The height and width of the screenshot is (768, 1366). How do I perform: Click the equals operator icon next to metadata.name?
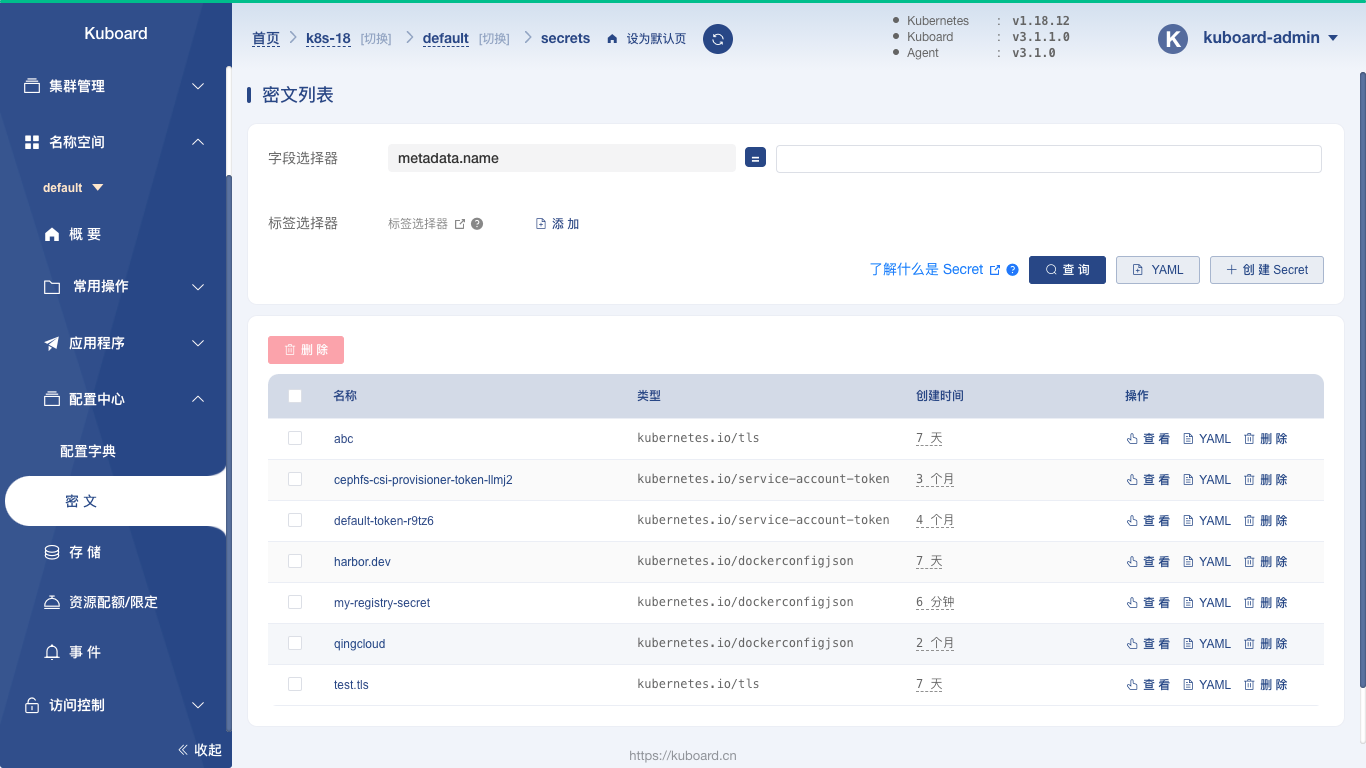click(756, 158)
